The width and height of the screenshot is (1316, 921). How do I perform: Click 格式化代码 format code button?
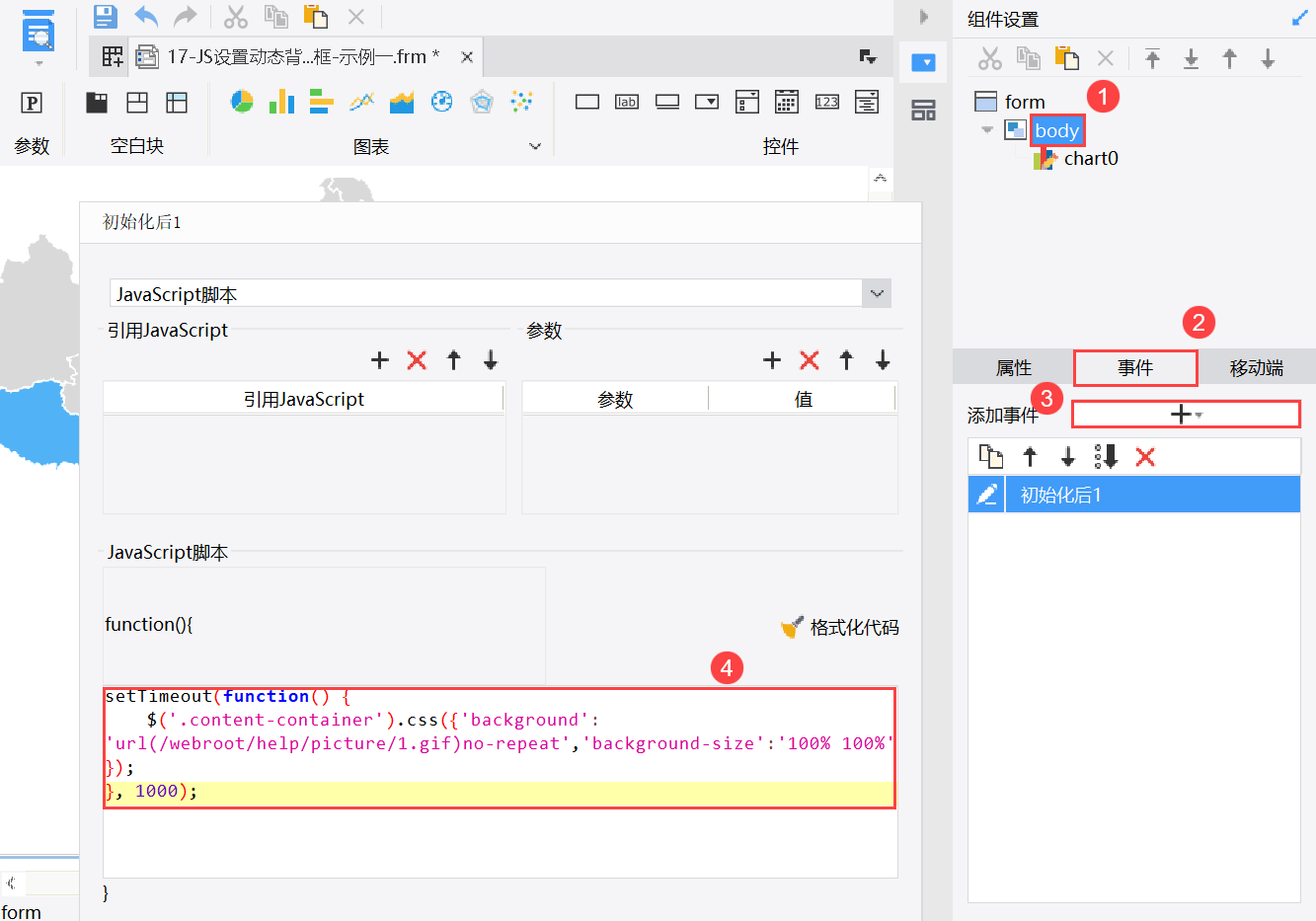point(840,627)
